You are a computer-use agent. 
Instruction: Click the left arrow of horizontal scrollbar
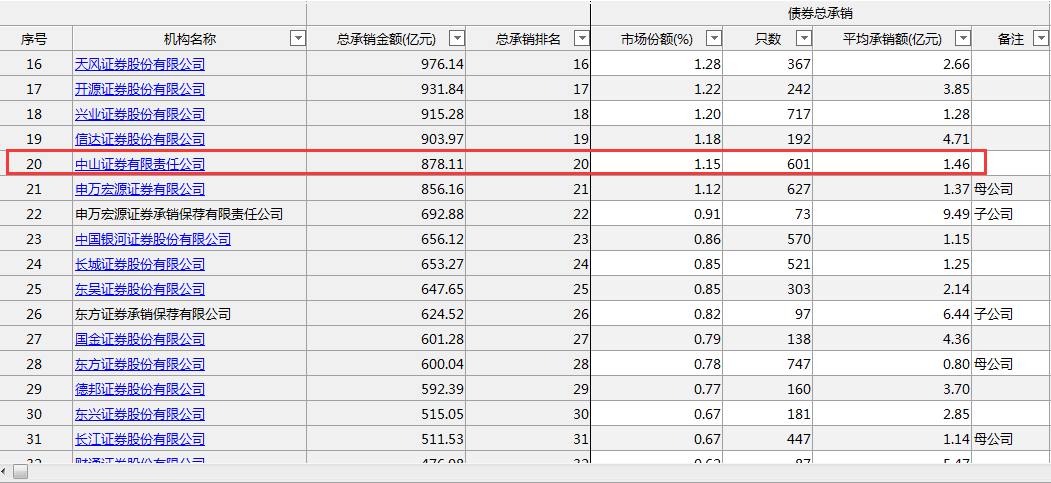tap(5, 472)
